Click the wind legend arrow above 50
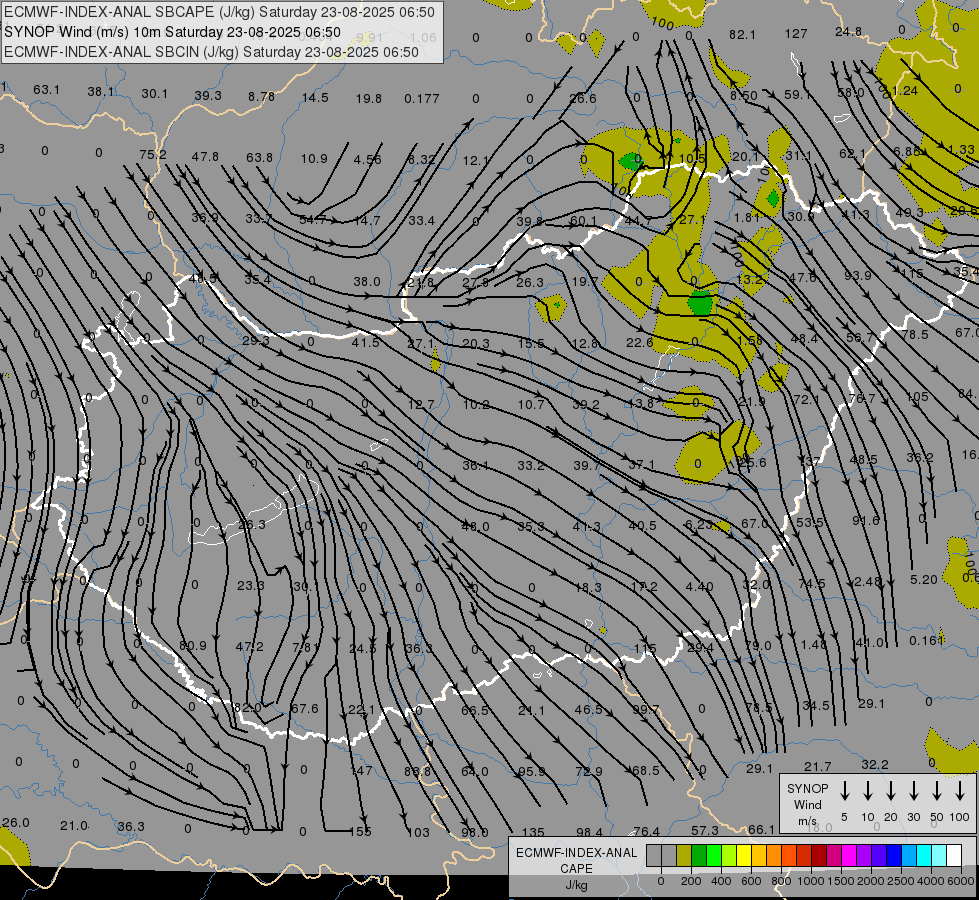The image size is (979, 900). click(937, 791)
